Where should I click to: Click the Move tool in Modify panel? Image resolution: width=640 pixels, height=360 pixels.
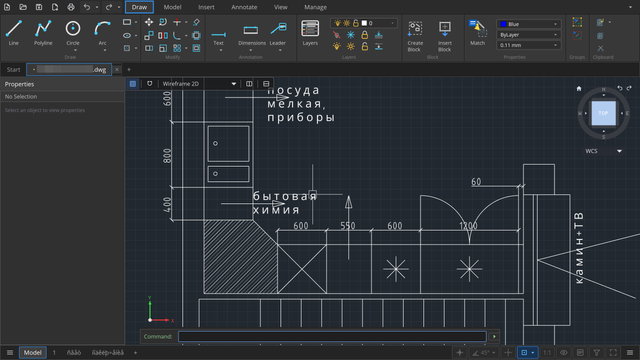(149, 22)
